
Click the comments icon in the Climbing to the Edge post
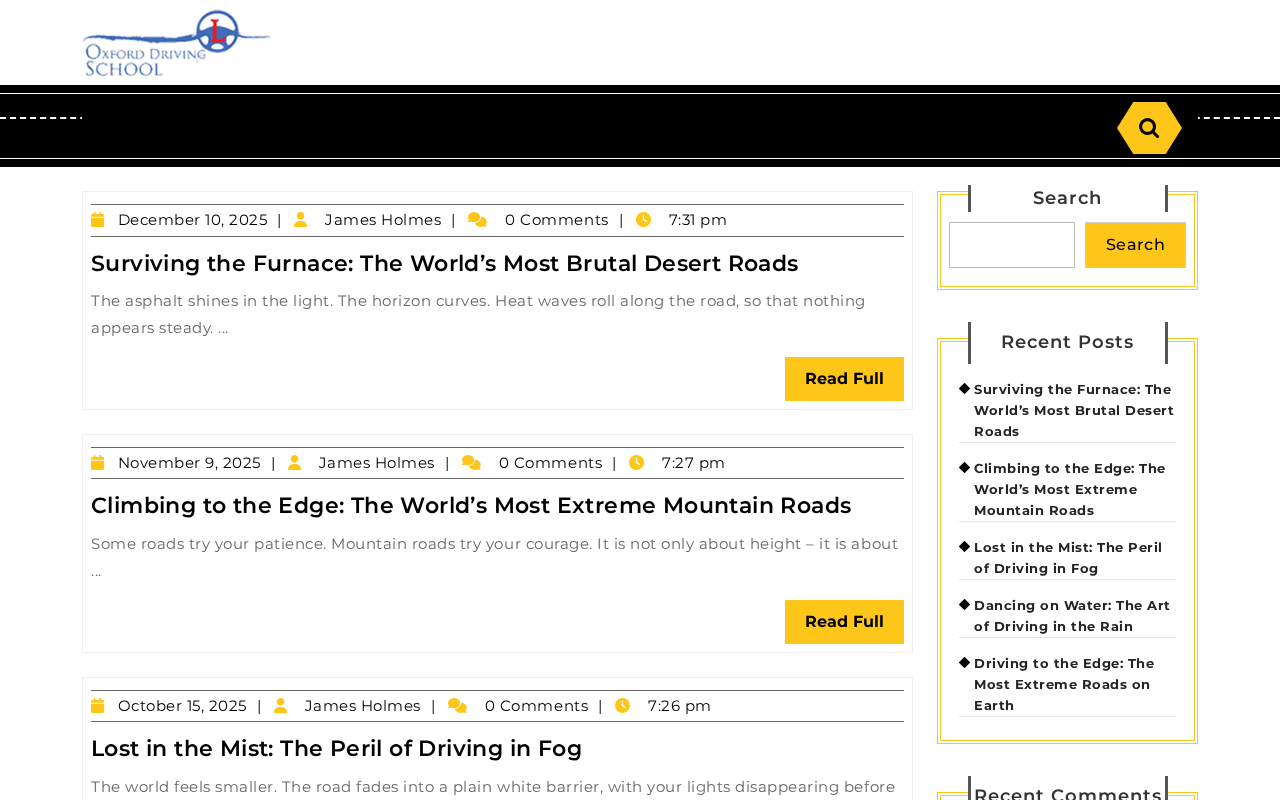pos(472,463)
